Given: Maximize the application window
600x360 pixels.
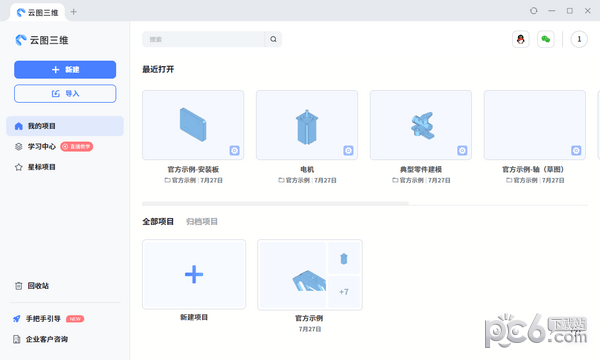Looking at the screenshot, I should [570, 11].
